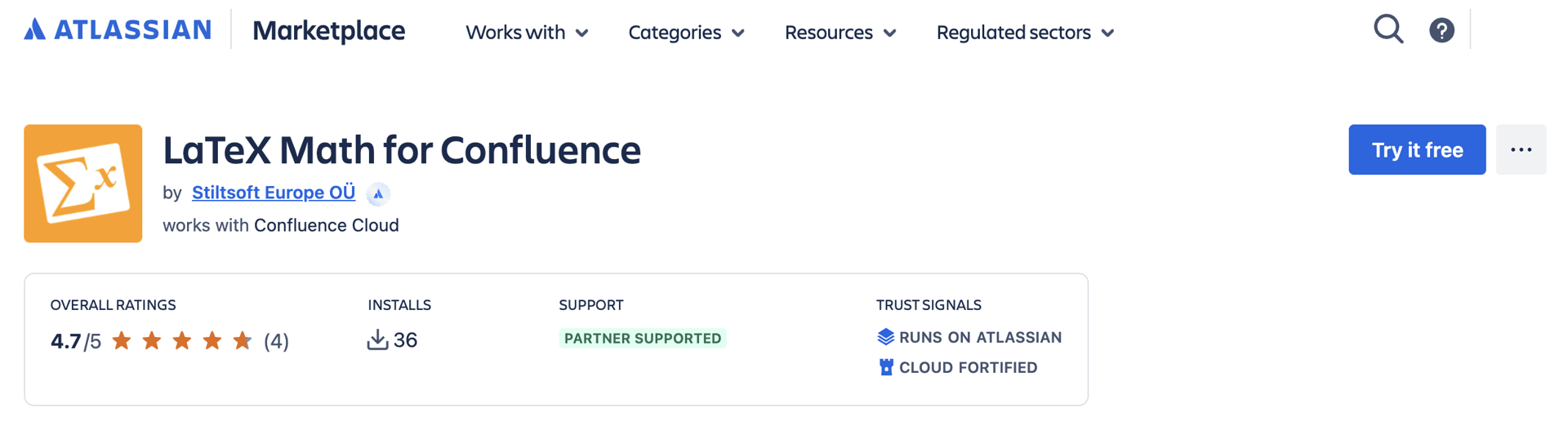Expand the Regulated sectors dropdown
The image size is (1568, 430).
click(x=1025, y=33)
